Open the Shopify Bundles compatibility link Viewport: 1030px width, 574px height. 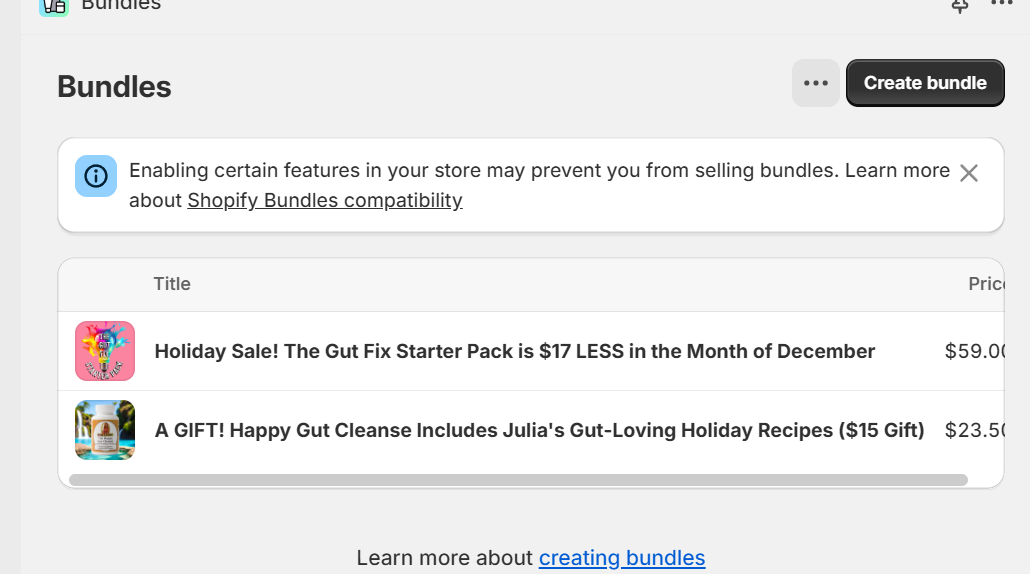[325, 200]
